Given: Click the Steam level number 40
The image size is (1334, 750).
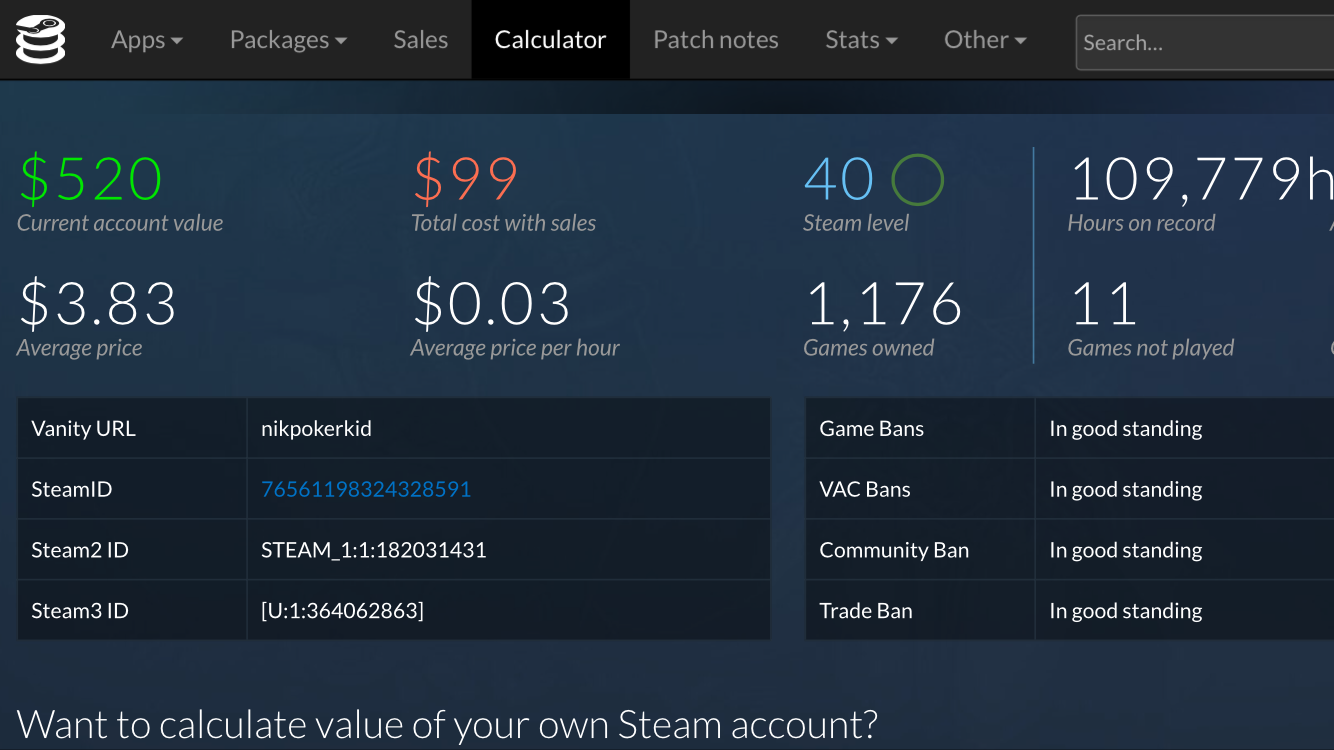Looking at the screenshot, I should (x=839, y=180).
